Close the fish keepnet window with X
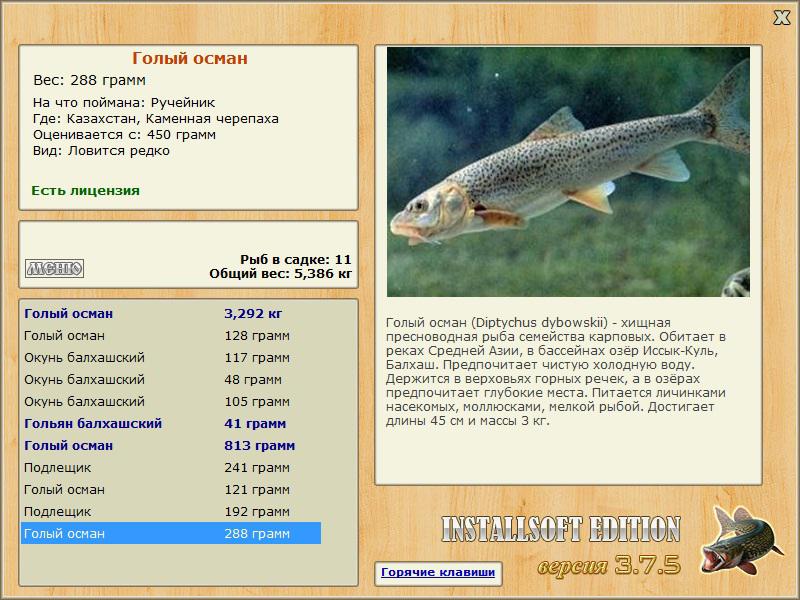800x600 pixels. [x=781, y=18]
